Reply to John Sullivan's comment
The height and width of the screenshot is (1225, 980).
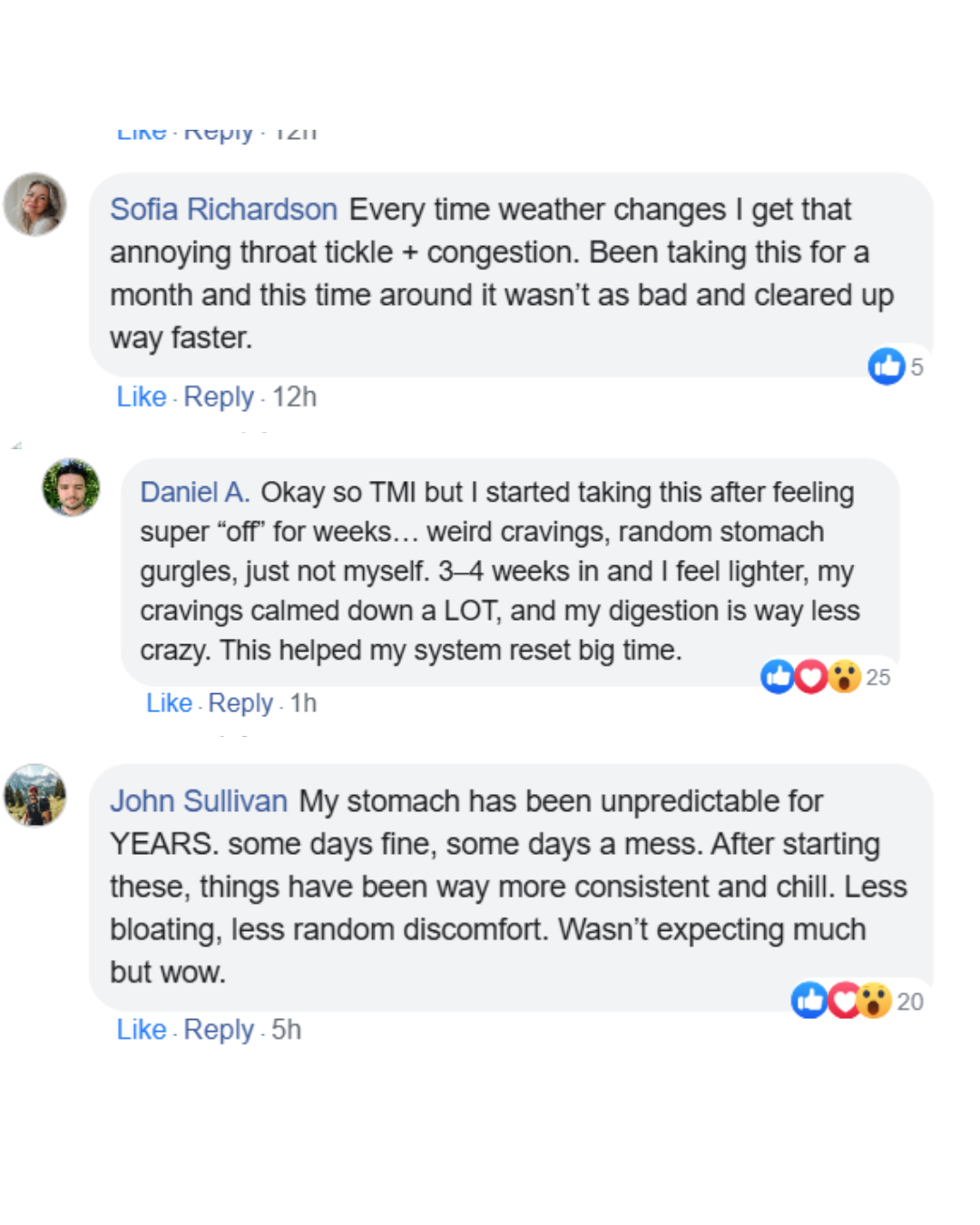pyautogui.click(x=219, y=1029)
